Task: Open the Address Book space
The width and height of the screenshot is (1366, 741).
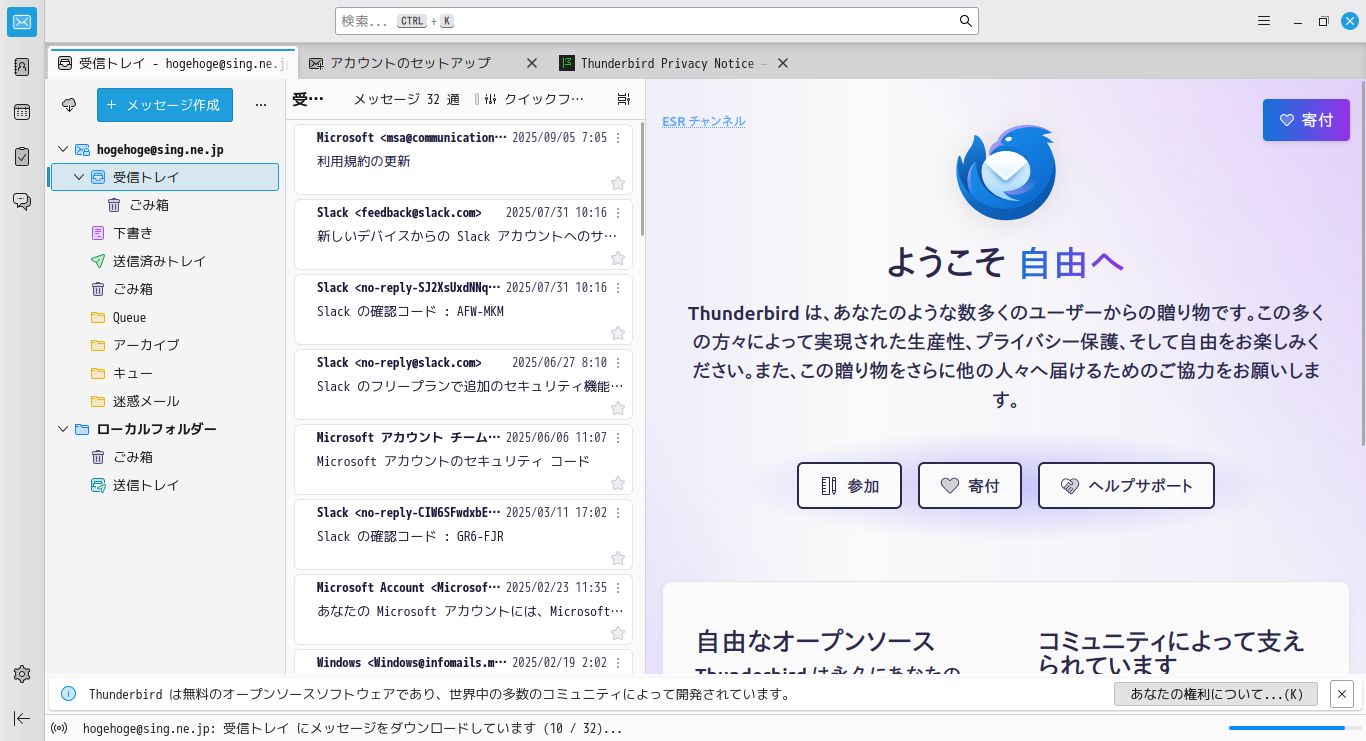Action: (x=21, y=66)
